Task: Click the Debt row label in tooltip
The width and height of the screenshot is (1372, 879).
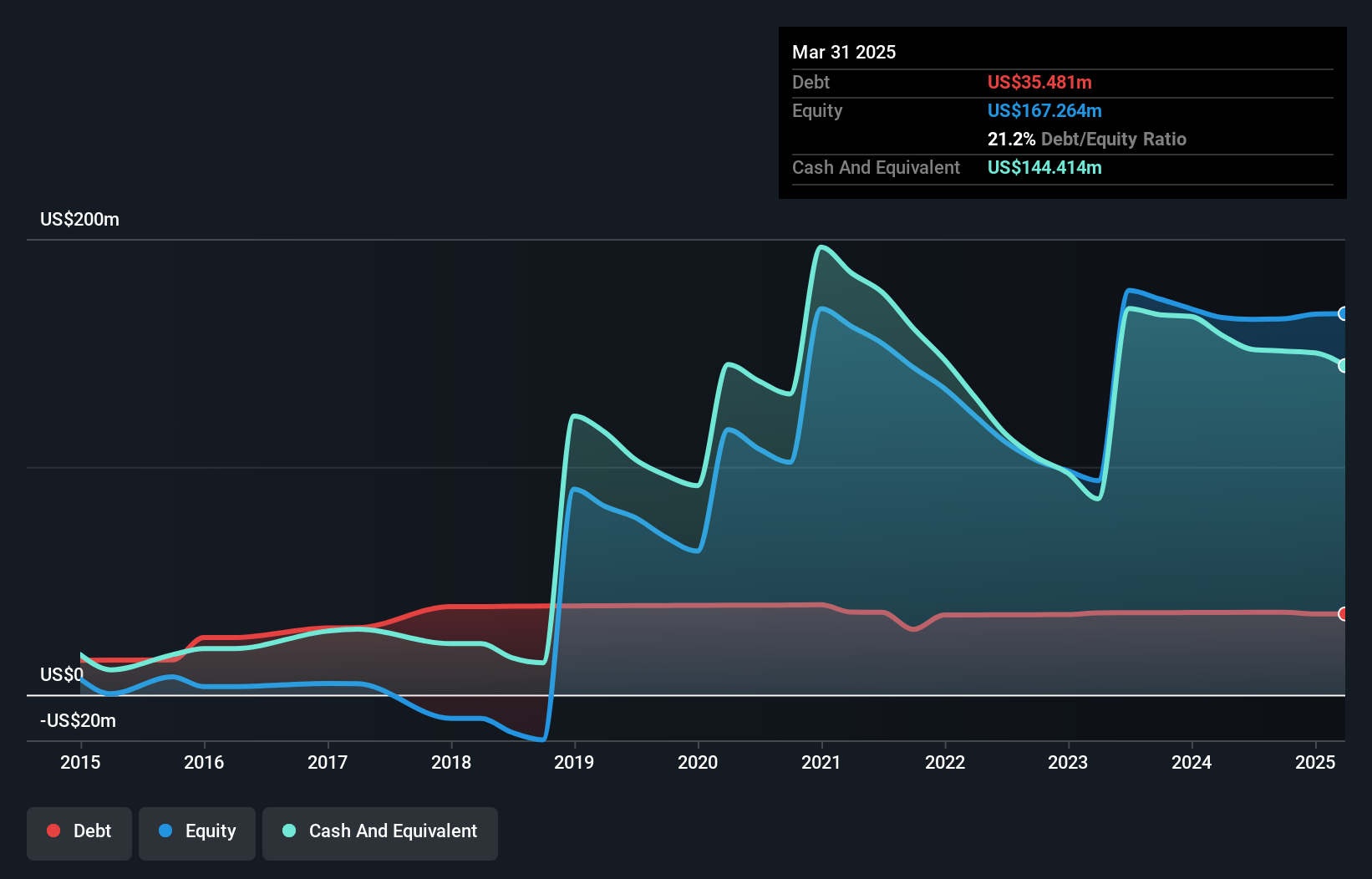Action: (x=810, y=82)
